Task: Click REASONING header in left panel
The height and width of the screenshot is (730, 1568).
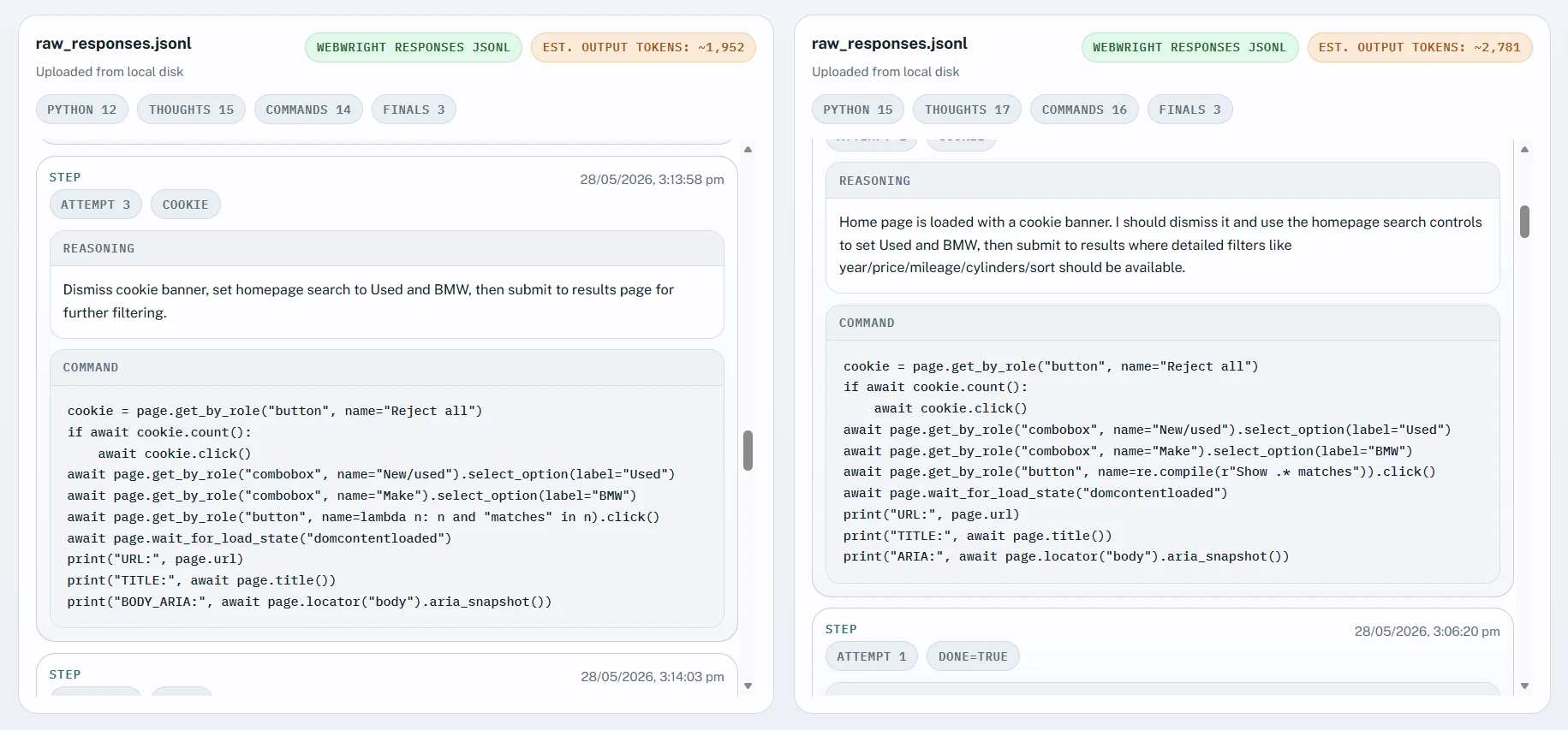Action: tap(387, 248)
